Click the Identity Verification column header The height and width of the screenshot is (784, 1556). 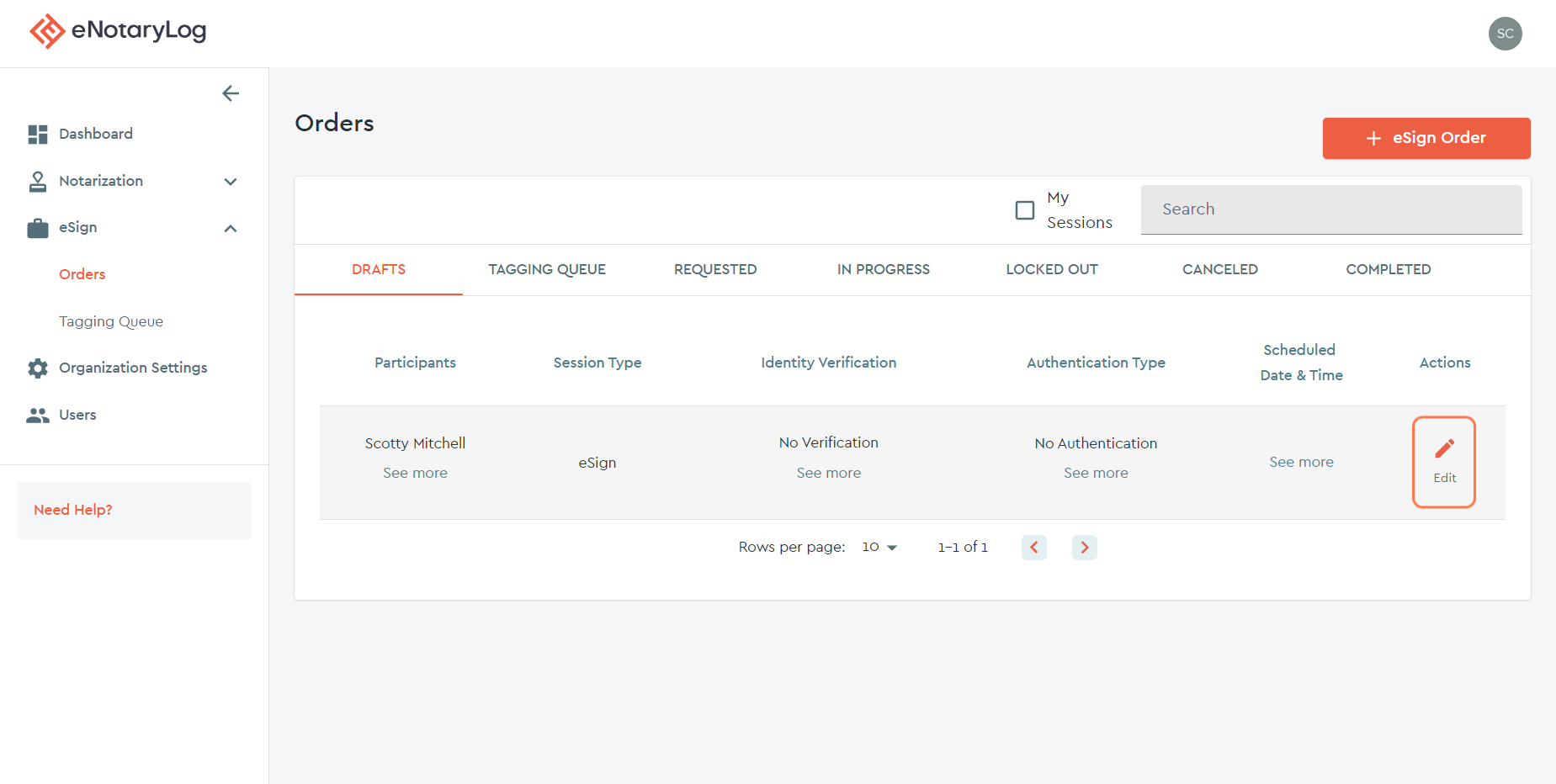tap(829, 363)
